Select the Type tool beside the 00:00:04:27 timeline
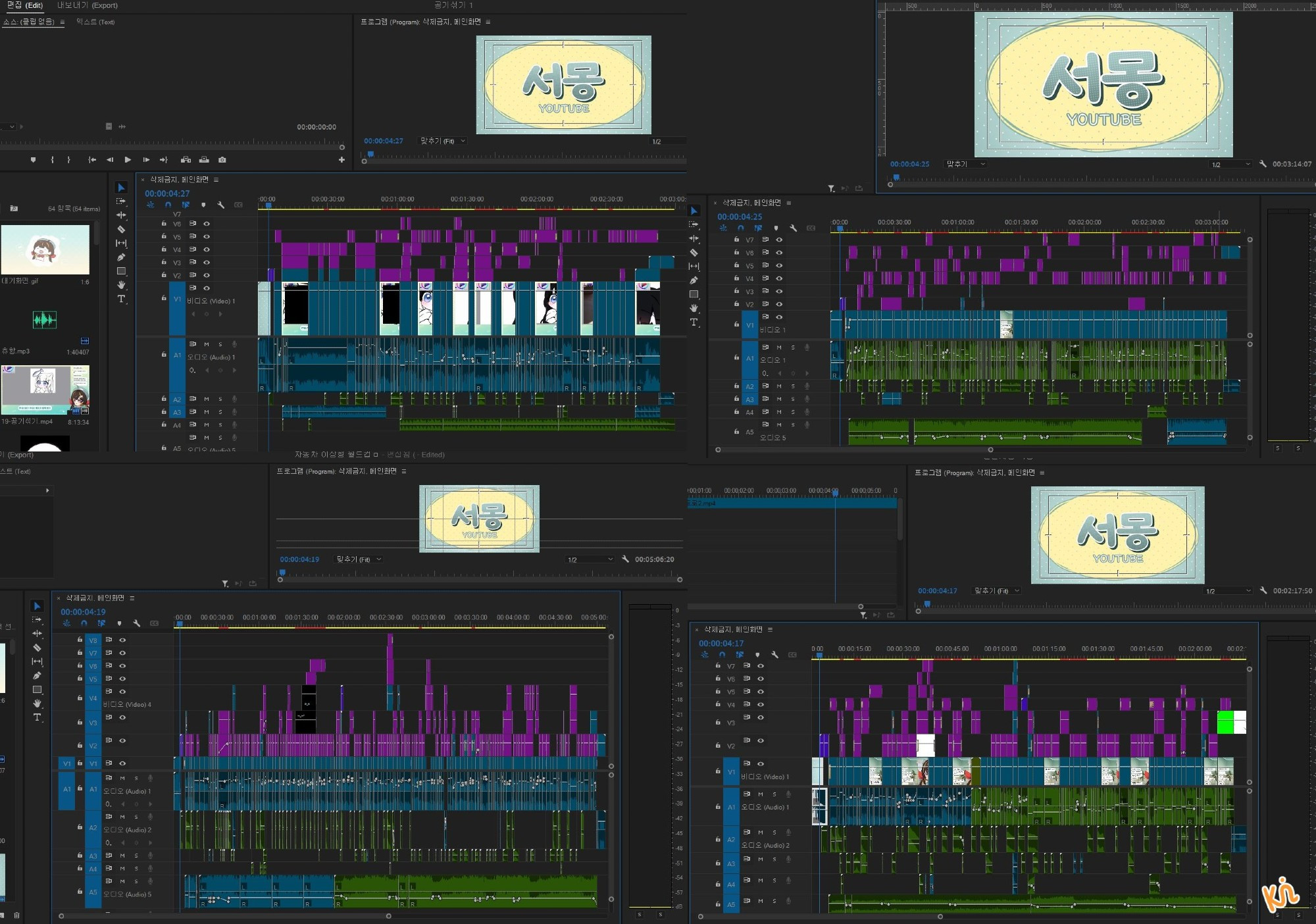Screen dimensions: 1316x924 tap(121, 299)
